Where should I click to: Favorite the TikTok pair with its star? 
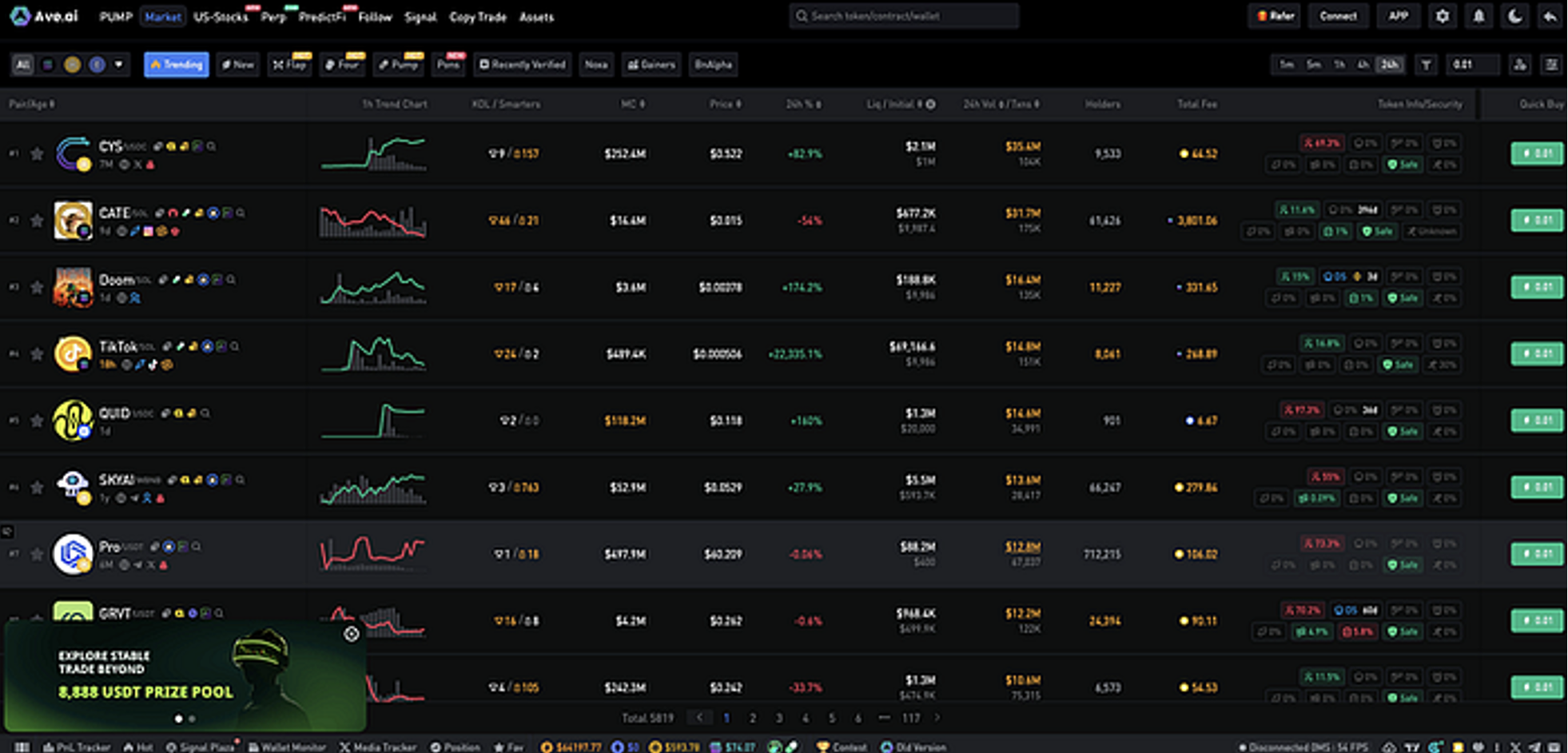click(37, 353)
